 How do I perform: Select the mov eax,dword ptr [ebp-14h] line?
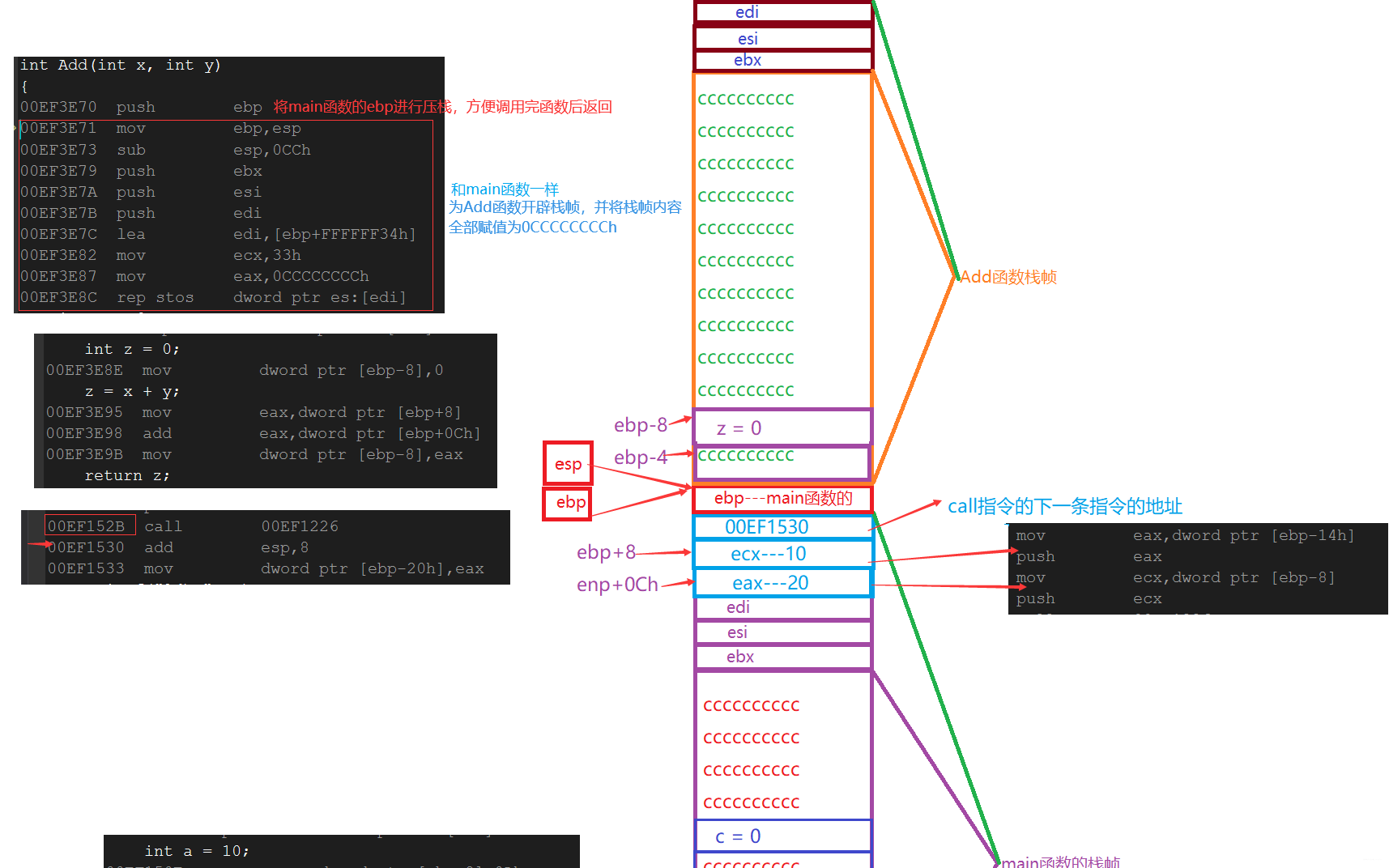point(1185,535)
